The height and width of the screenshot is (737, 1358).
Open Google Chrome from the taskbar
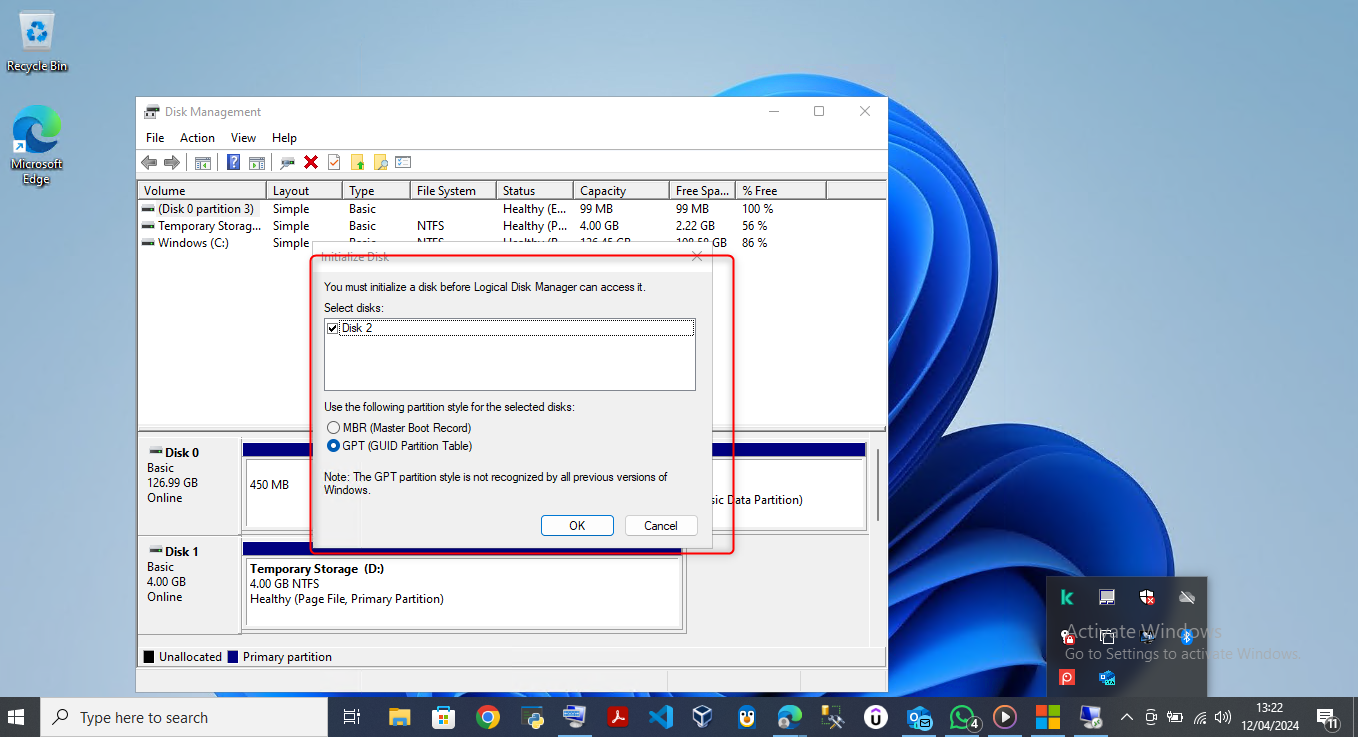487,717
